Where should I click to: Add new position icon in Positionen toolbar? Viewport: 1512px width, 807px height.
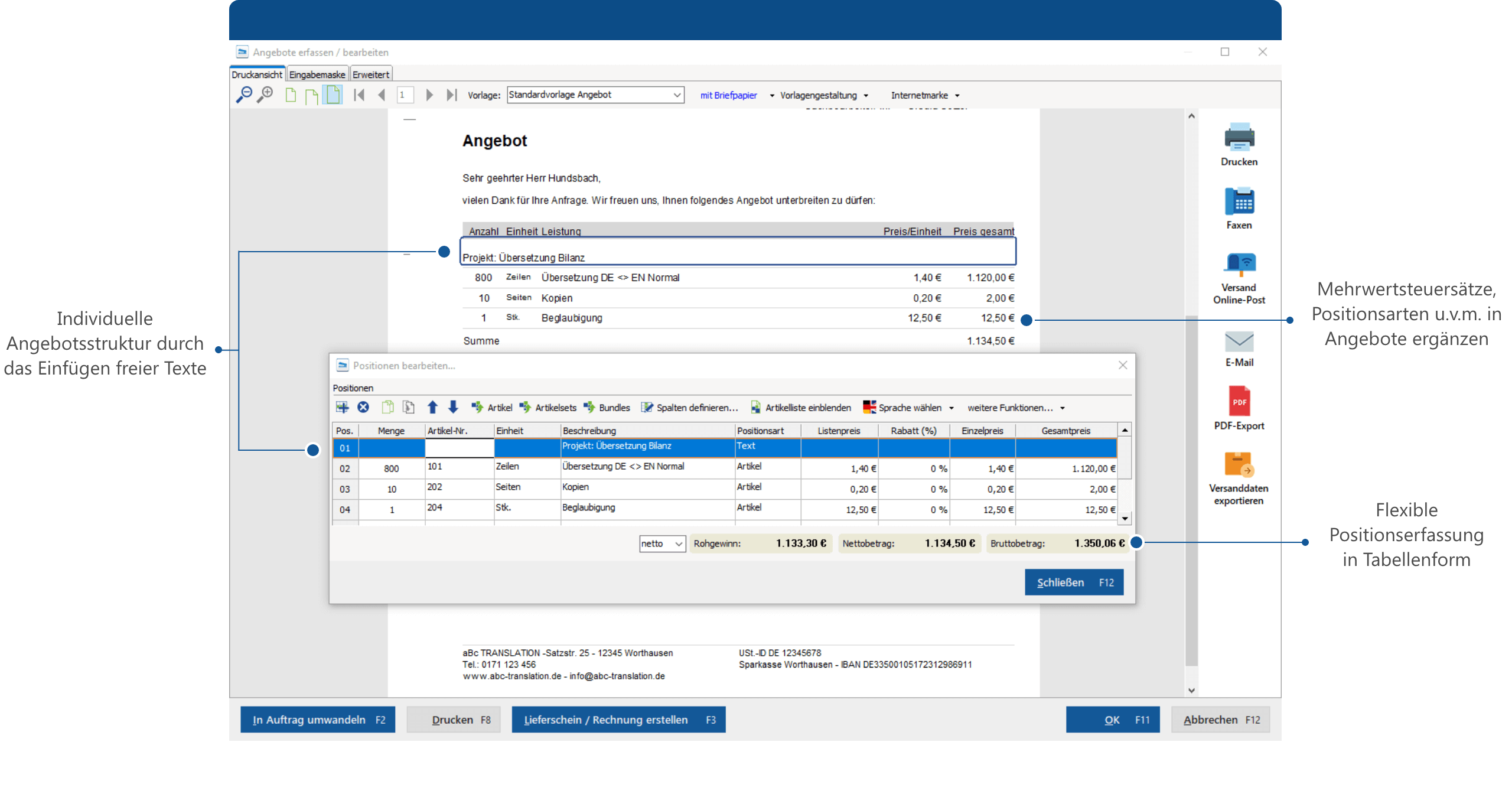tap(342, 408)
